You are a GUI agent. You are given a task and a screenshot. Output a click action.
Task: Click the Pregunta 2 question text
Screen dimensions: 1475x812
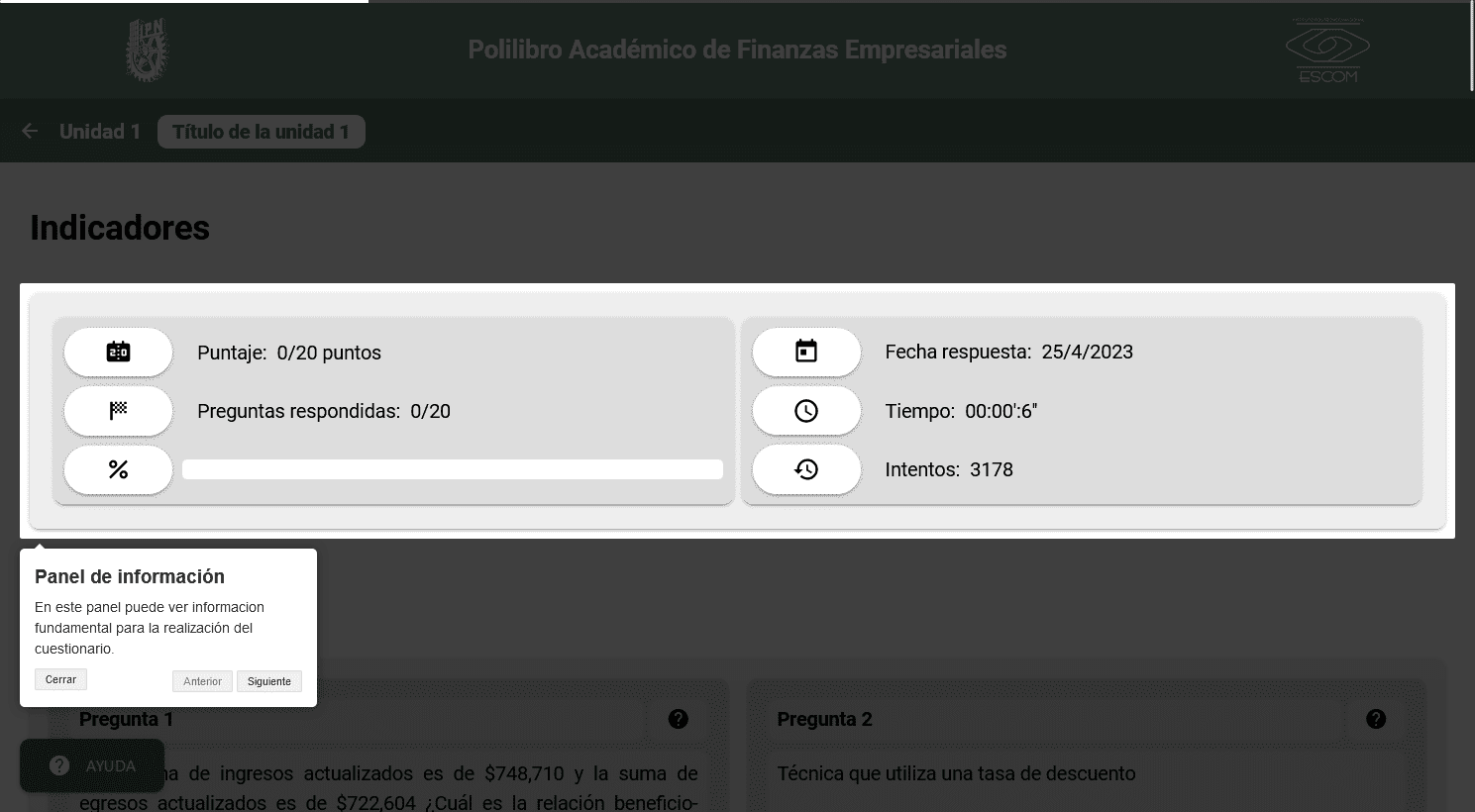[956, 773]
